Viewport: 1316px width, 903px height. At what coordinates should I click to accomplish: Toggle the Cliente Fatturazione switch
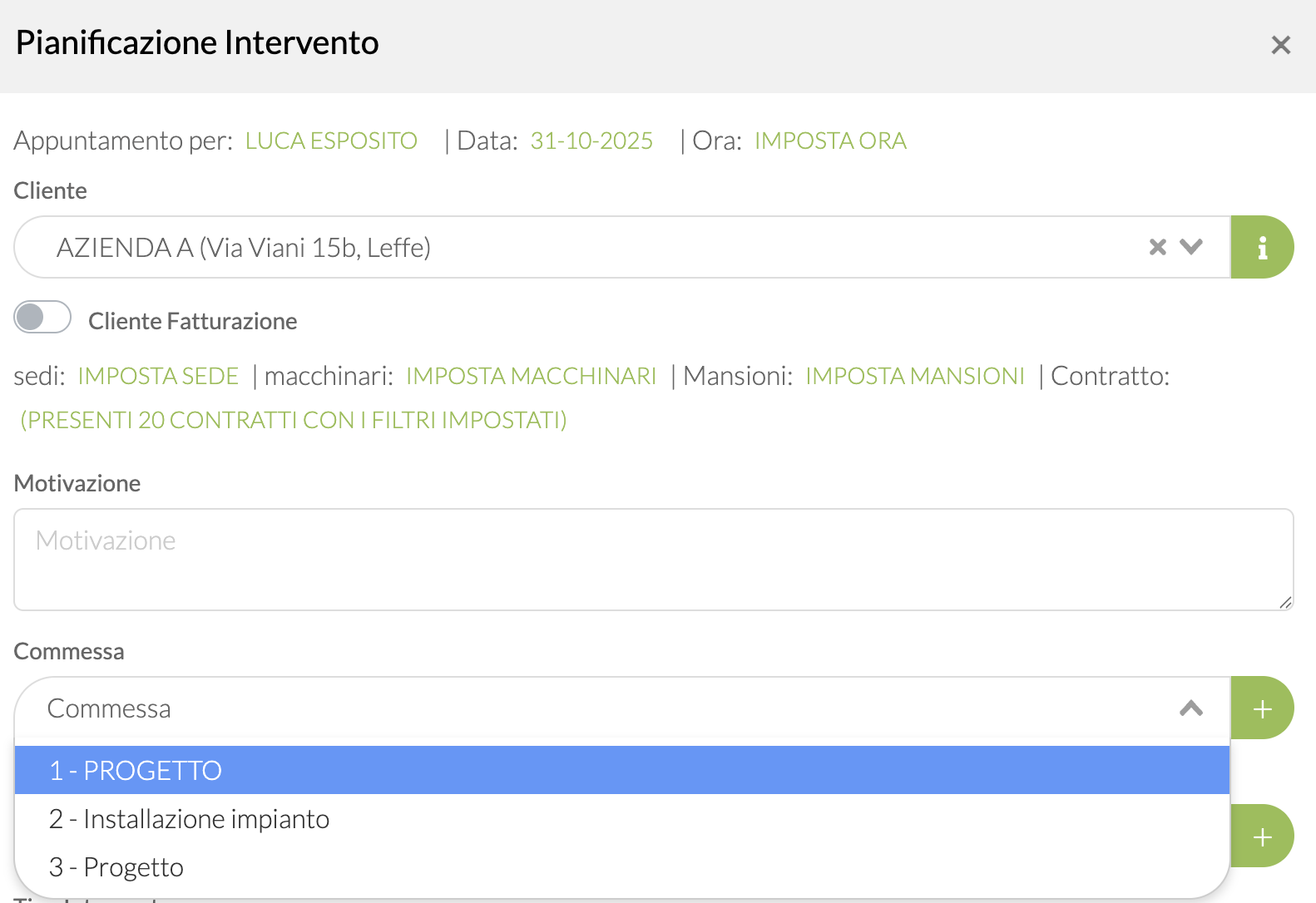(x=42, y=317)
